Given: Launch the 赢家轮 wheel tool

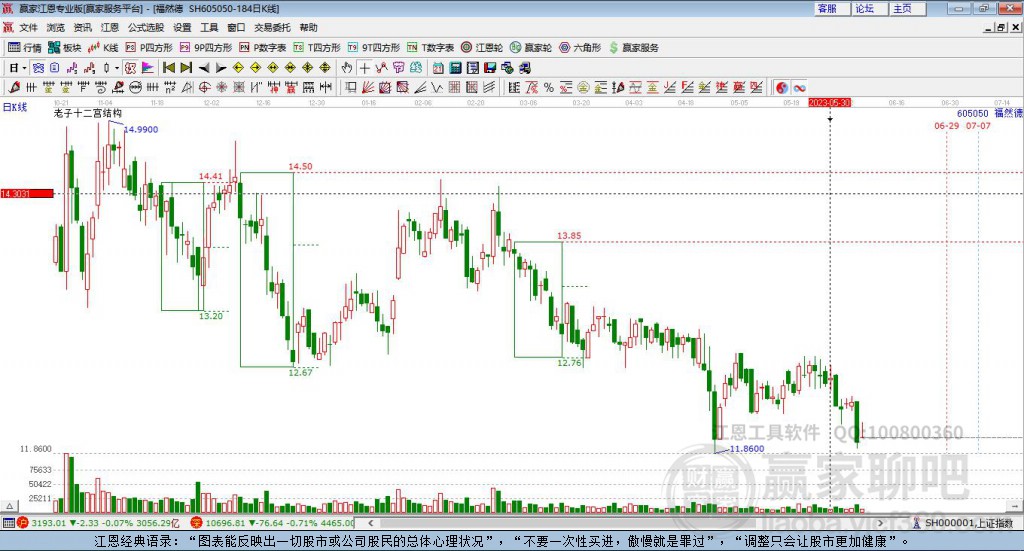Looking at the screenshot, I should (531, 48).
